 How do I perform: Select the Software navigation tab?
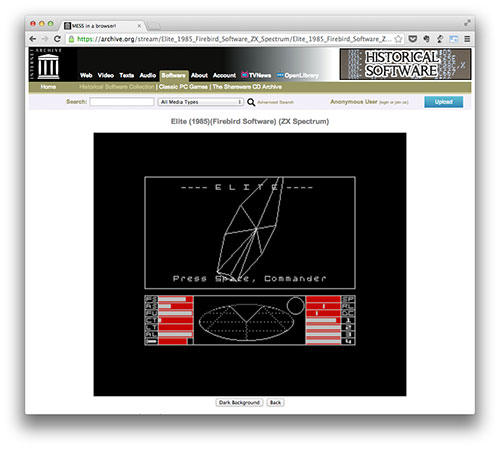[174, 76]
